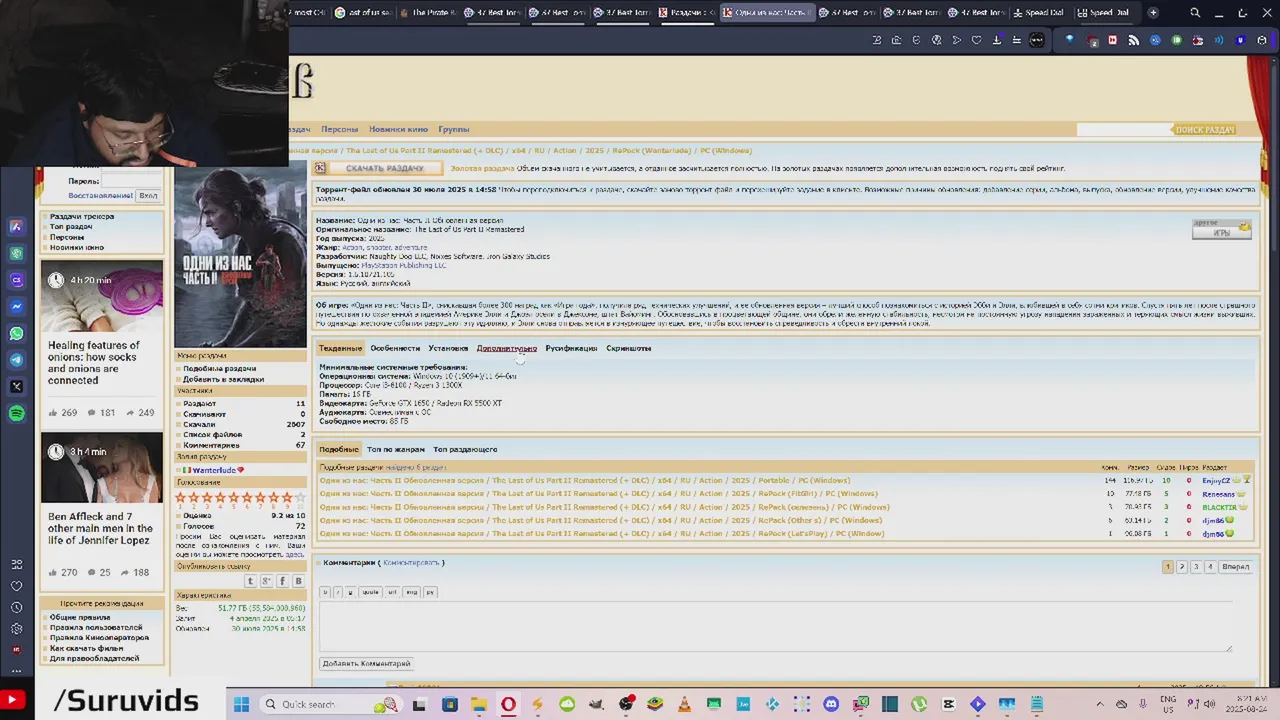Click the Вход login button

(x=148, y=195)
